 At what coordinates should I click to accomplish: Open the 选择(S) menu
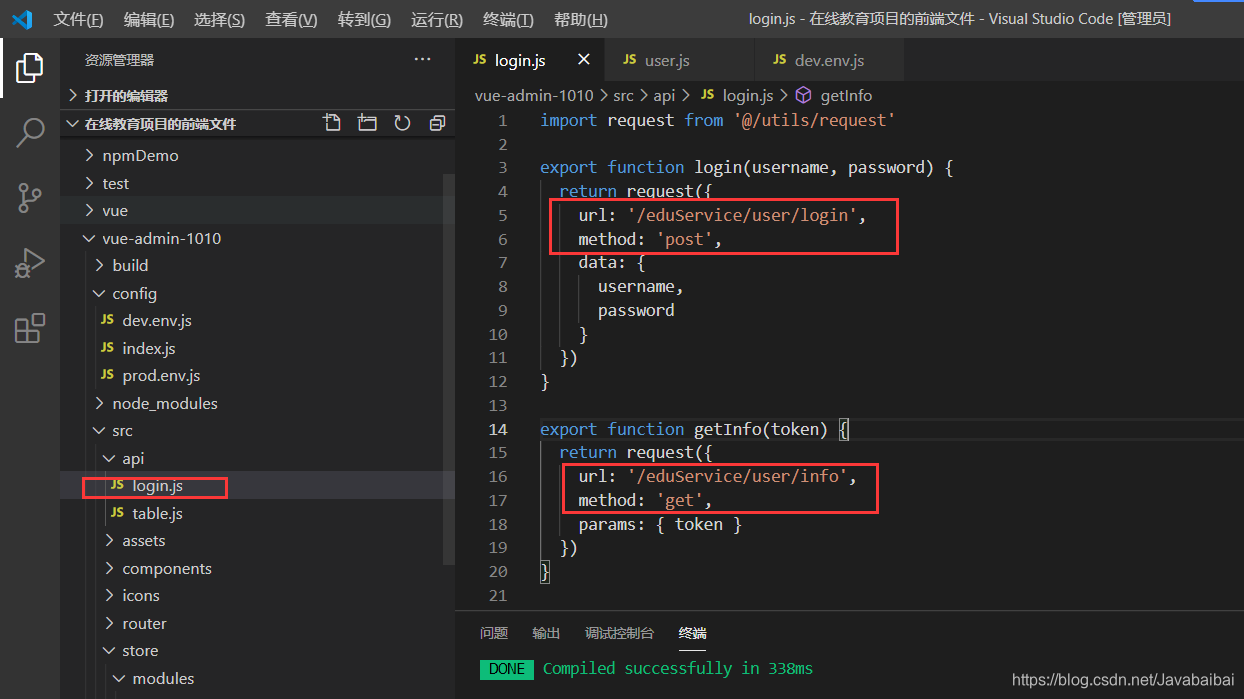coord(219,20)
